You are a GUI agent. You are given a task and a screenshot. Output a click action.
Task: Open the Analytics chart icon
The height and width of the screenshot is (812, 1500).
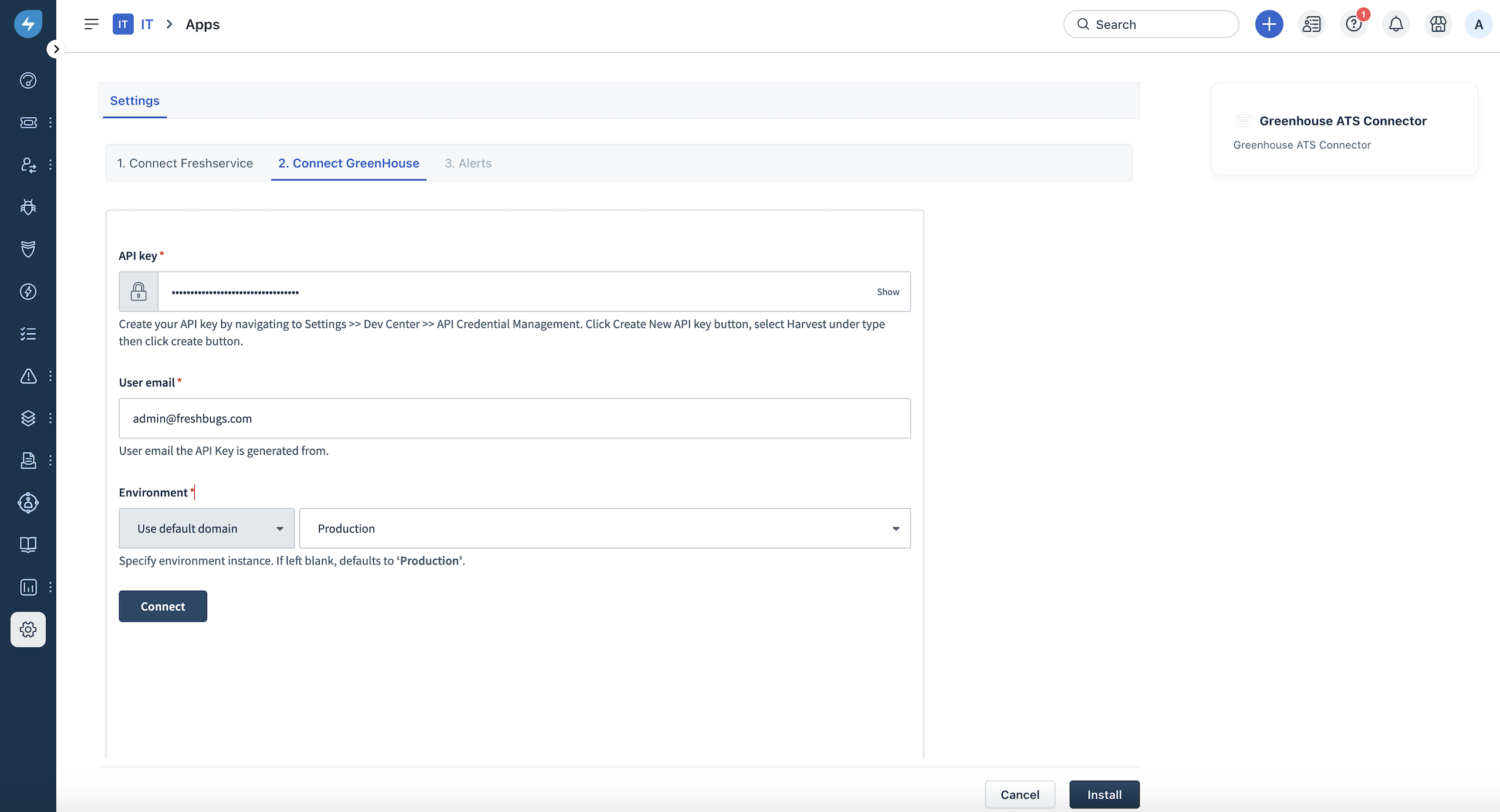(28, 587)
